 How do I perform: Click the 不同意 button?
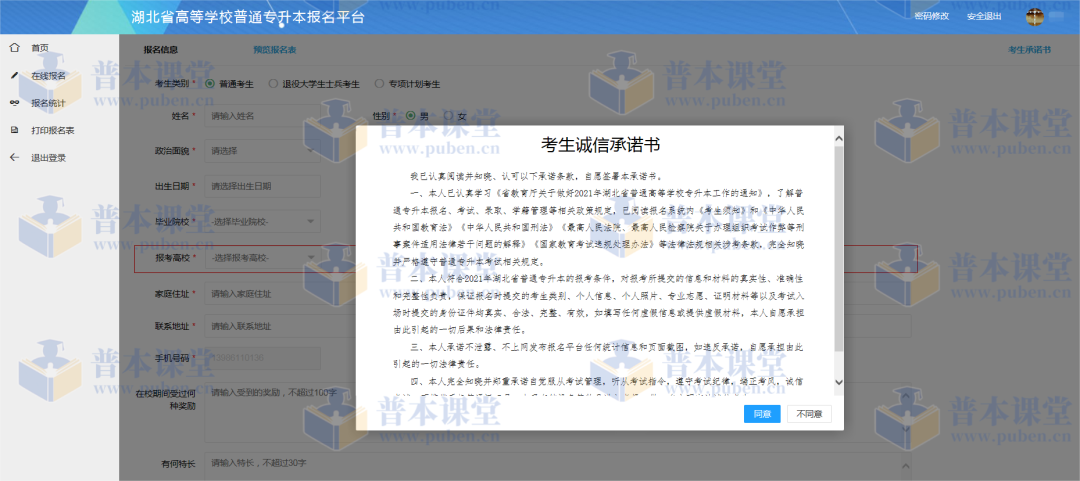(x=809, y=413)
